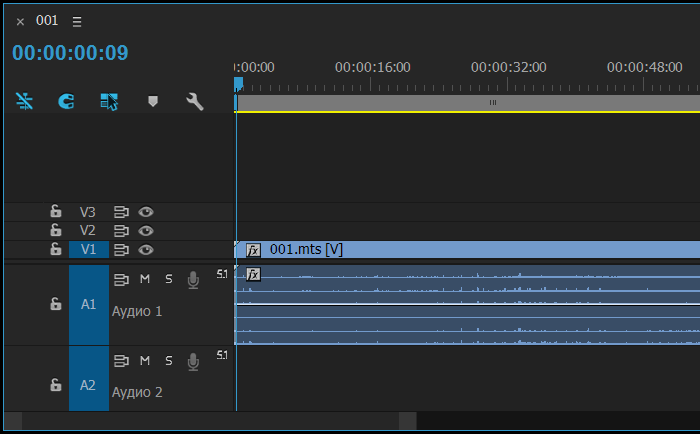Click the 00:00:00:09 playhead timecode
This screenshot has width=700, height=434.
coord(70,53)
